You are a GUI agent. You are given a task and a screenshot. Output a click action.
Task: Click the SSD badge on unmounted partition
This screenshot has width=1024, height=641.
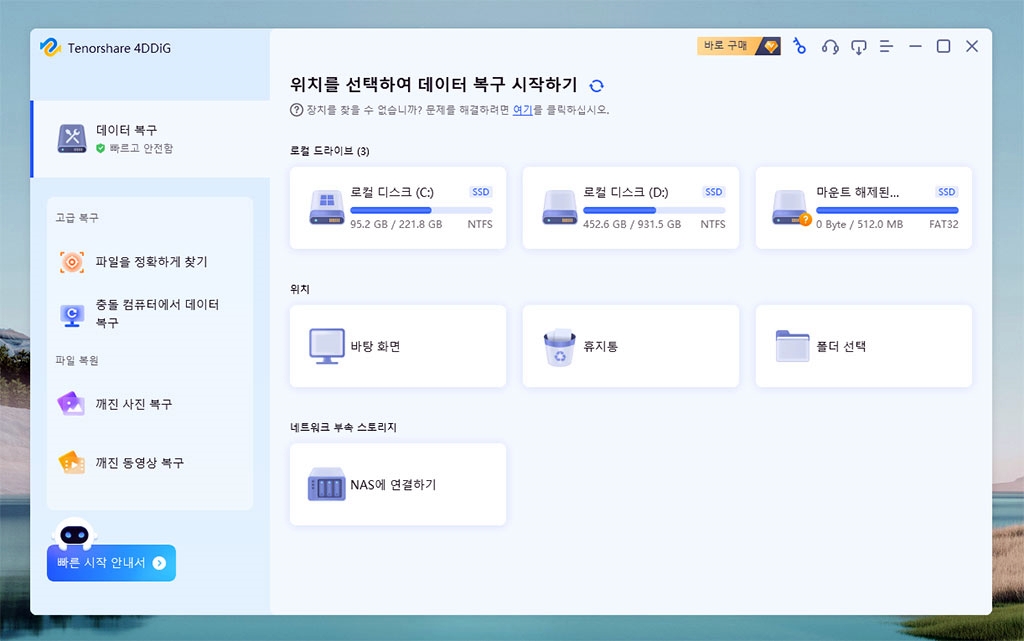click(946, 192)
